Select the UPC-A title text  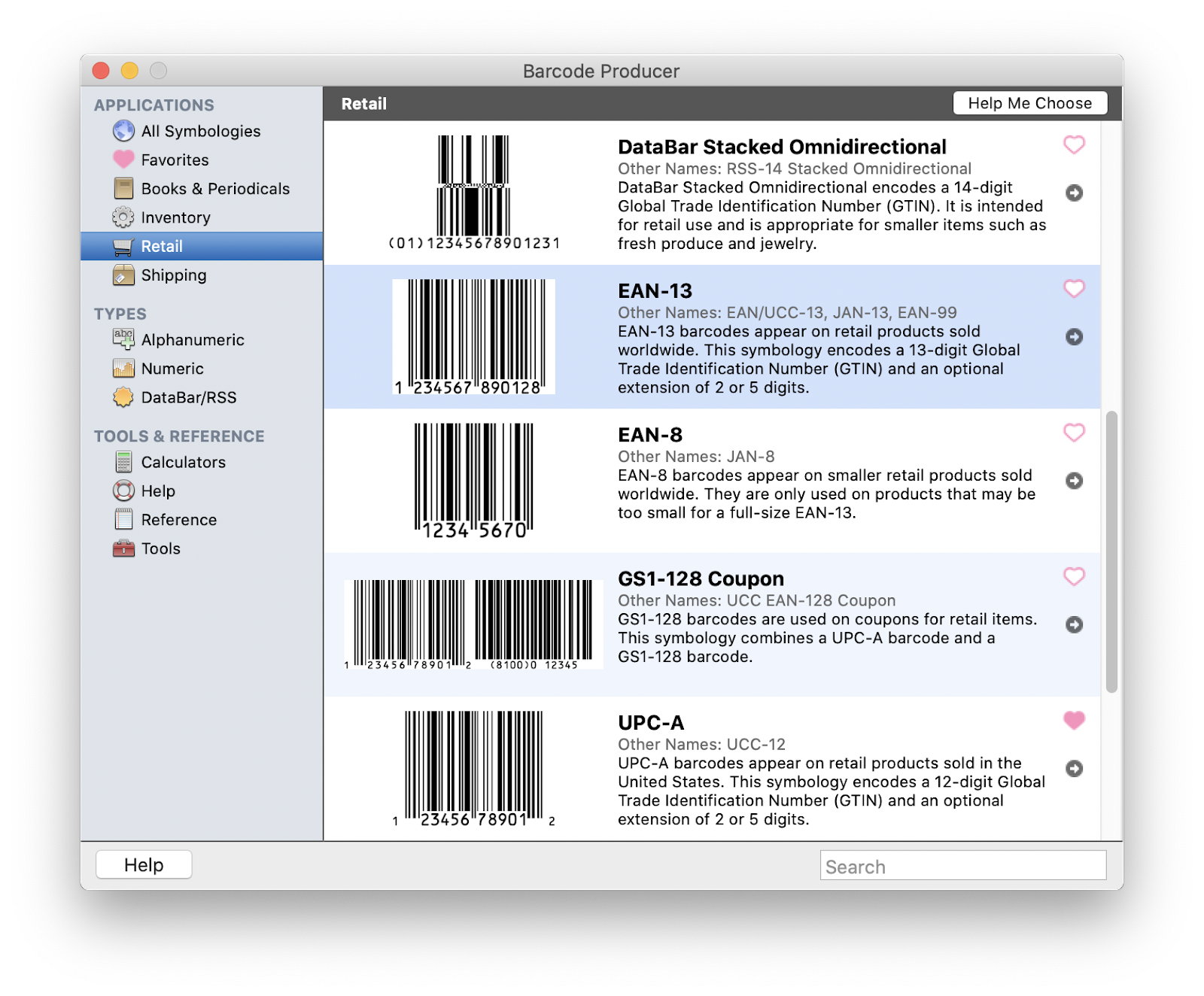651,722
